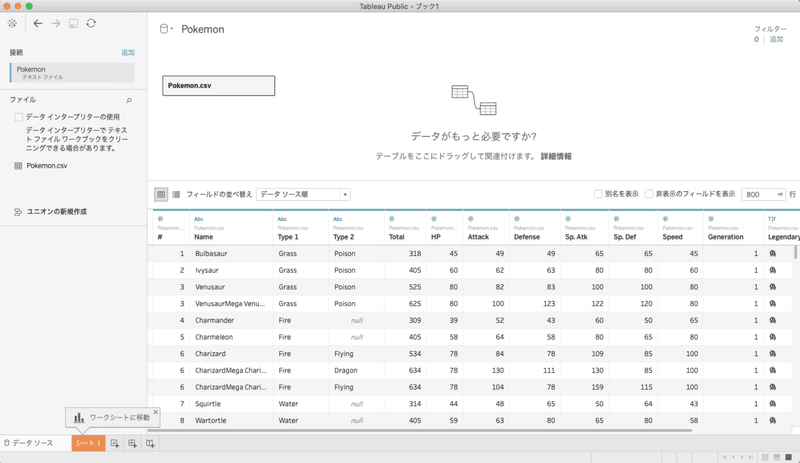Change data type icon of Sp. Def

pos(616,218)
